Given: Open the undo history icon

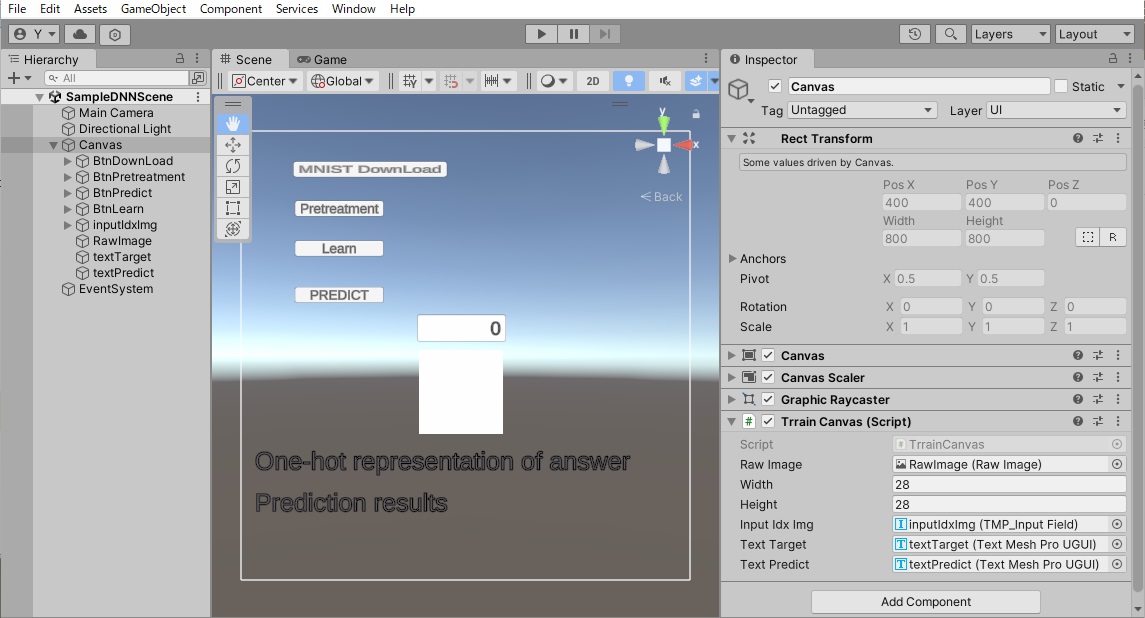Looking at the screenshot, I should coord(914,34).
